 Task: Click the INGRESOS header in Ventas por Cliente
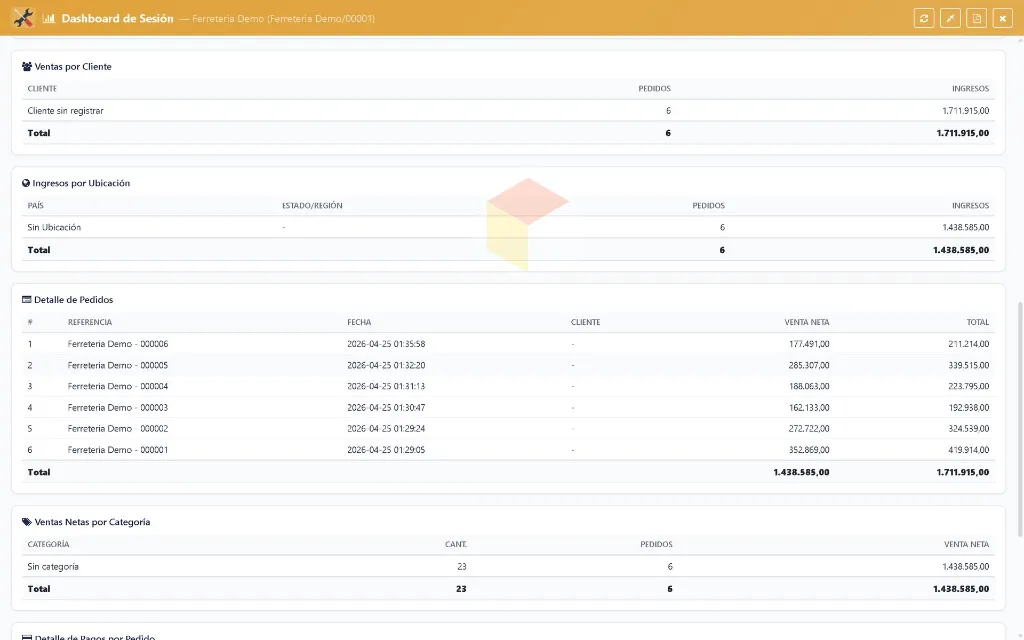click(970, 89)
